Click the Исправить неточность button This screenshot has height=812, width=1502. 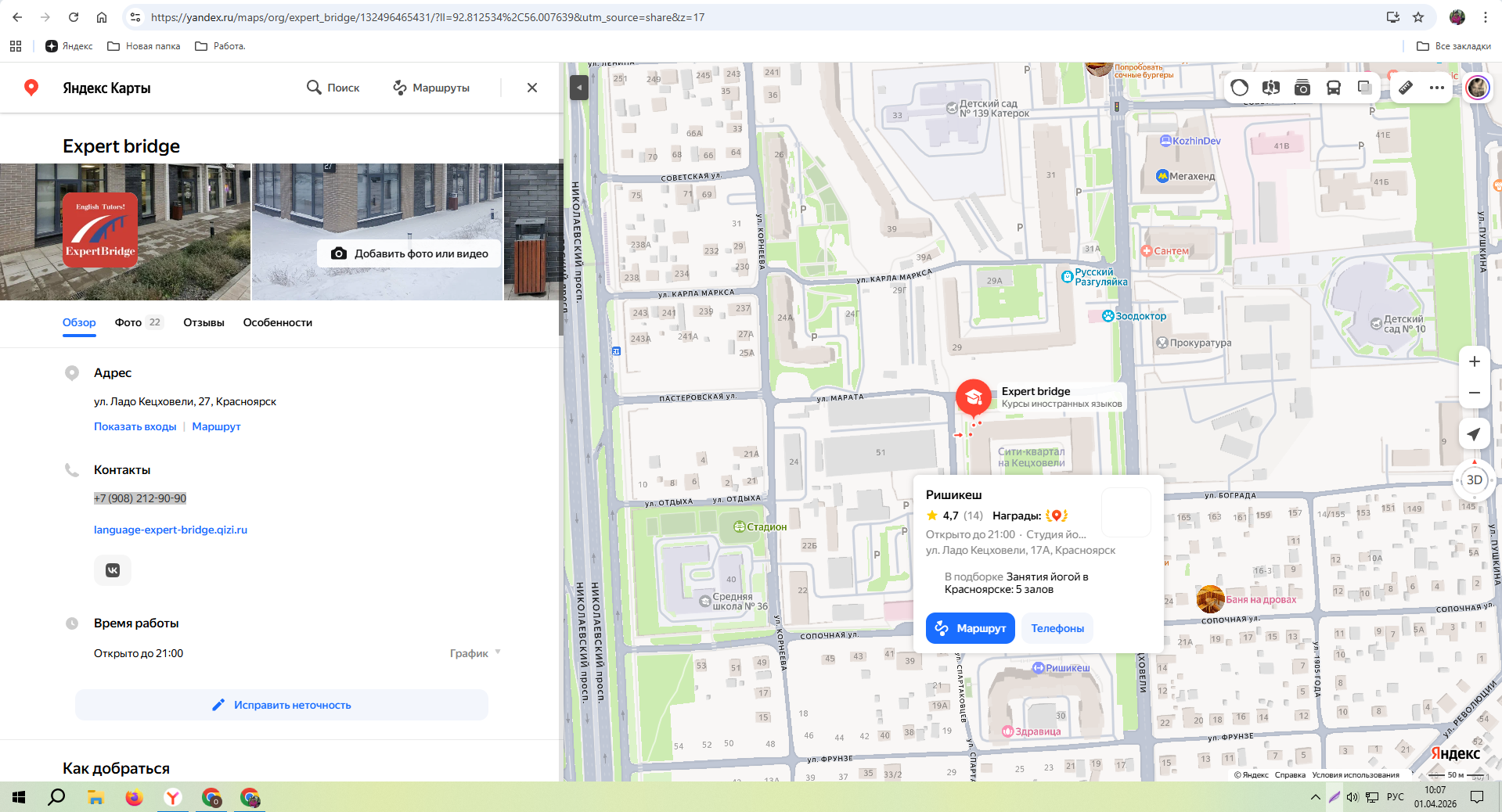282,705
